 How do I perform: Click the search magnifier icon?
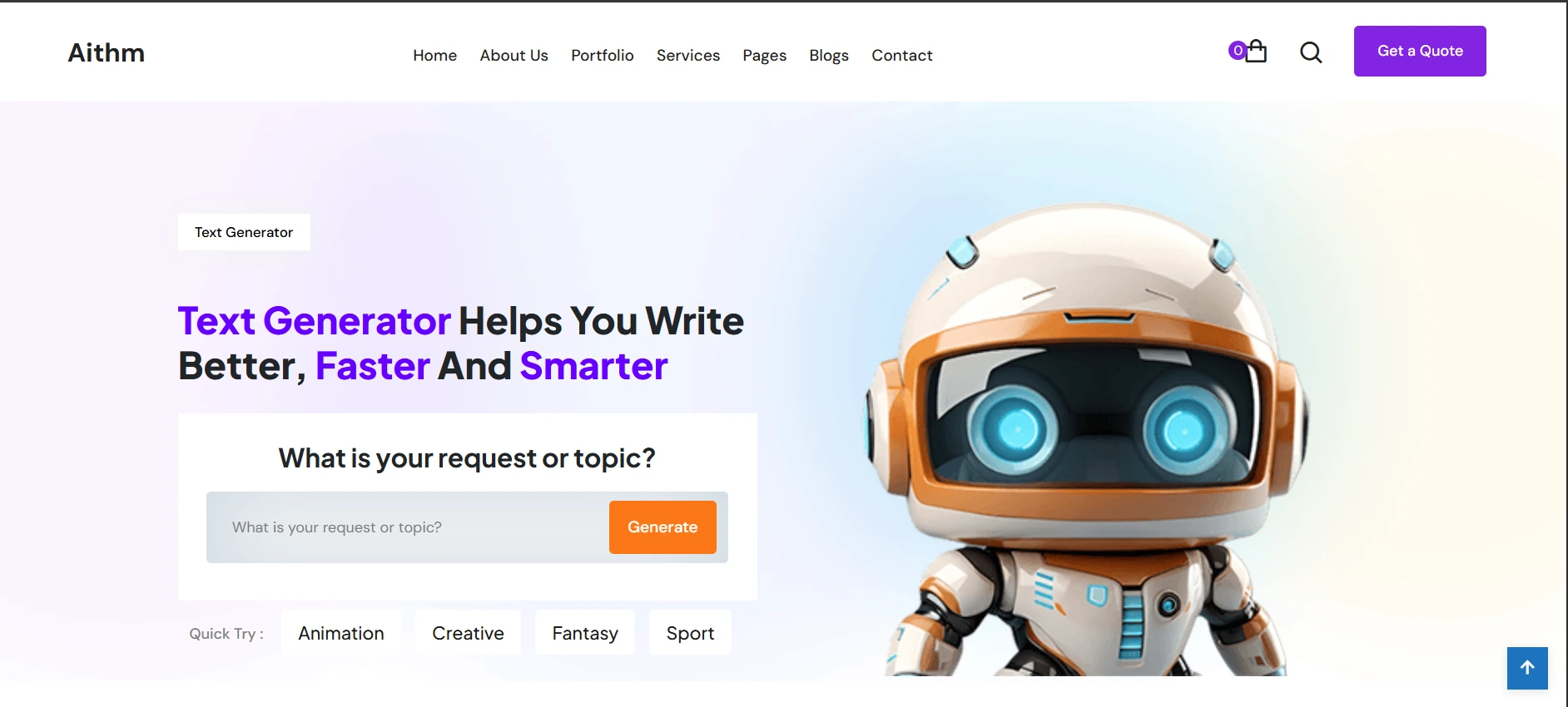click(x=1311, y=52)
